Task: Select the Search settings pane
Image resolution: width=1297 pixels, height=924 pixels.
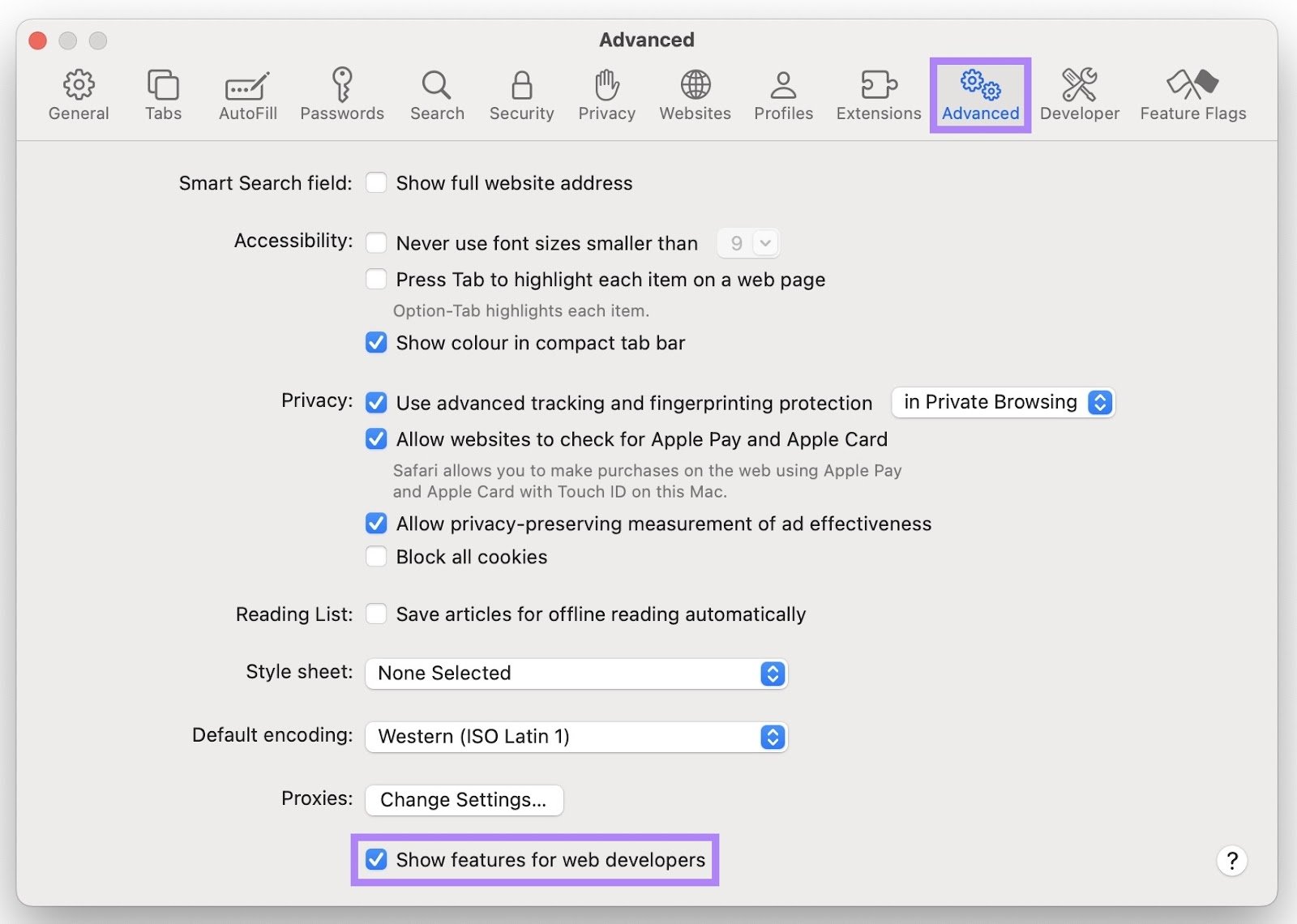Action: click(x=436, y=95)
